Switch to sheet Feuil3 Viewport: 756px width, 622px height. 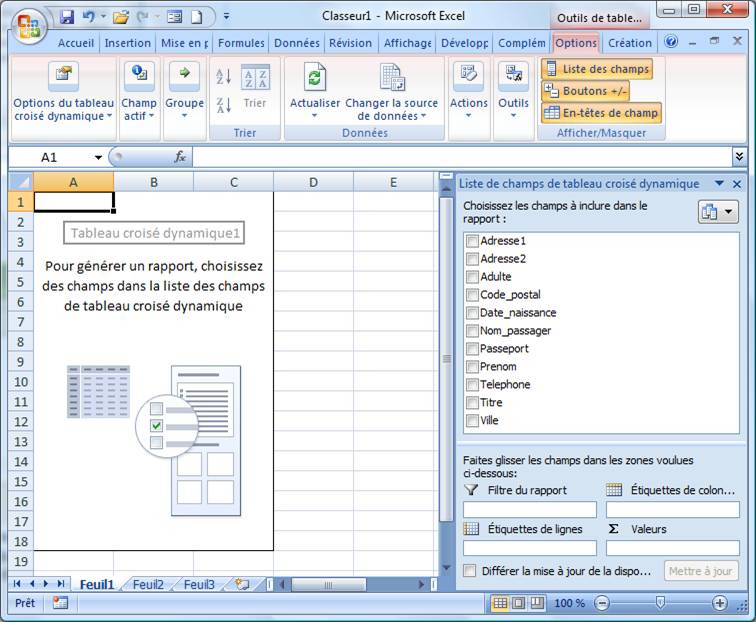point(199,584)
